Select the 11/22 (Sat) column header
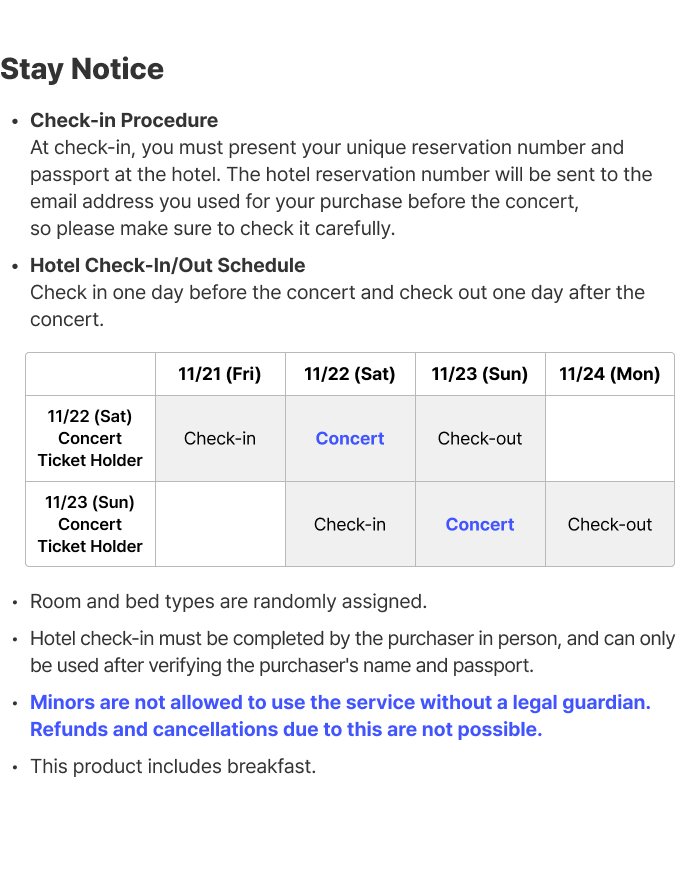700x879 pixels. click(350, 374)
